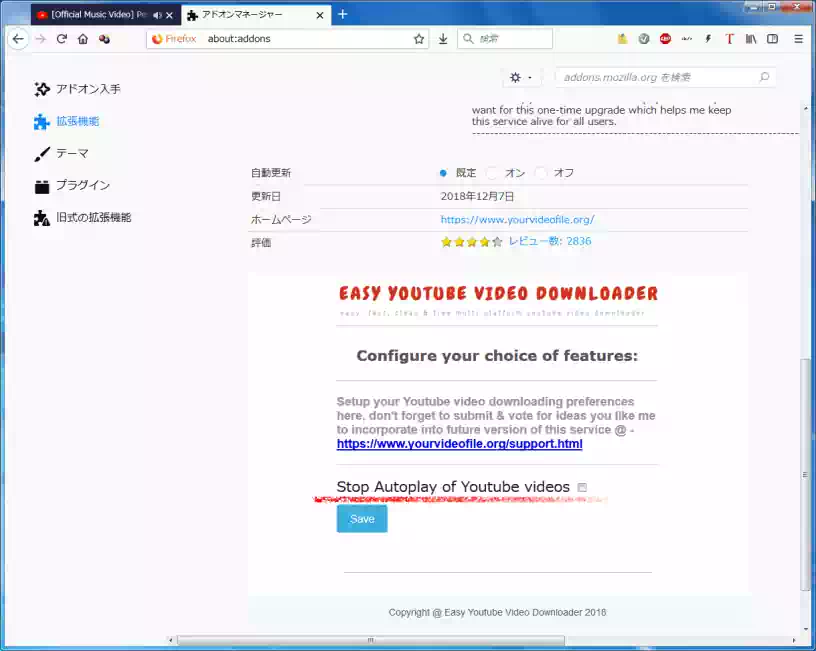Click the 評価 label
The image size is (816, 651).
(261, 242)
